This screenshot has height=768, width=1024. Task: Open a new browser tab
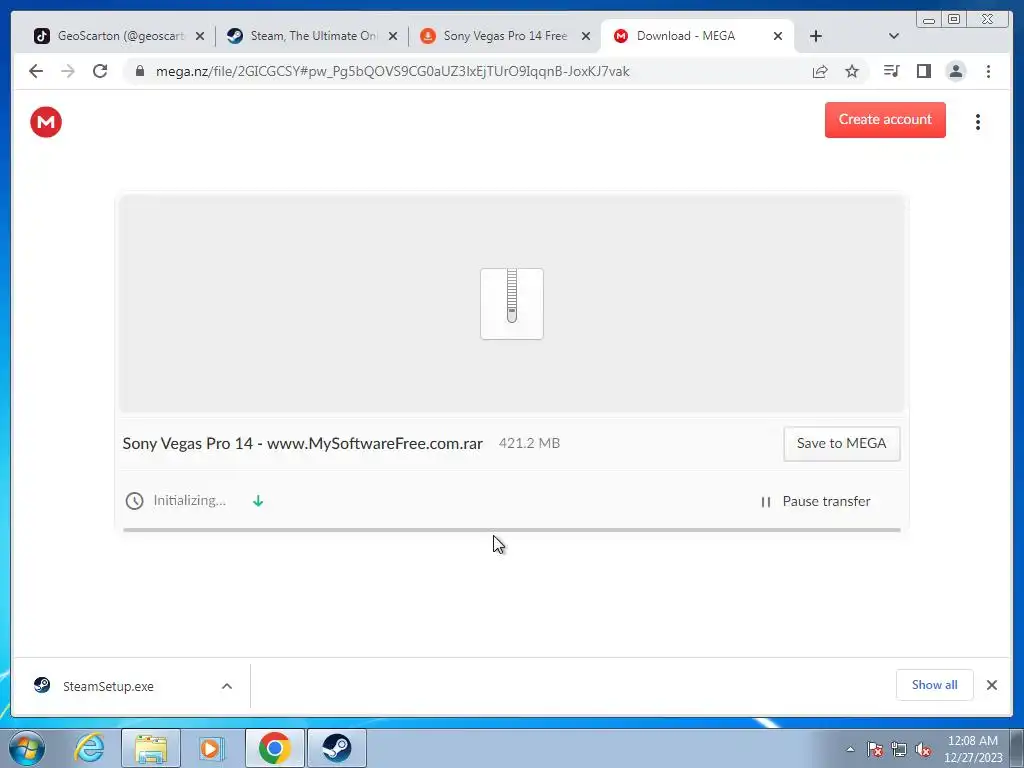point(816,36)
